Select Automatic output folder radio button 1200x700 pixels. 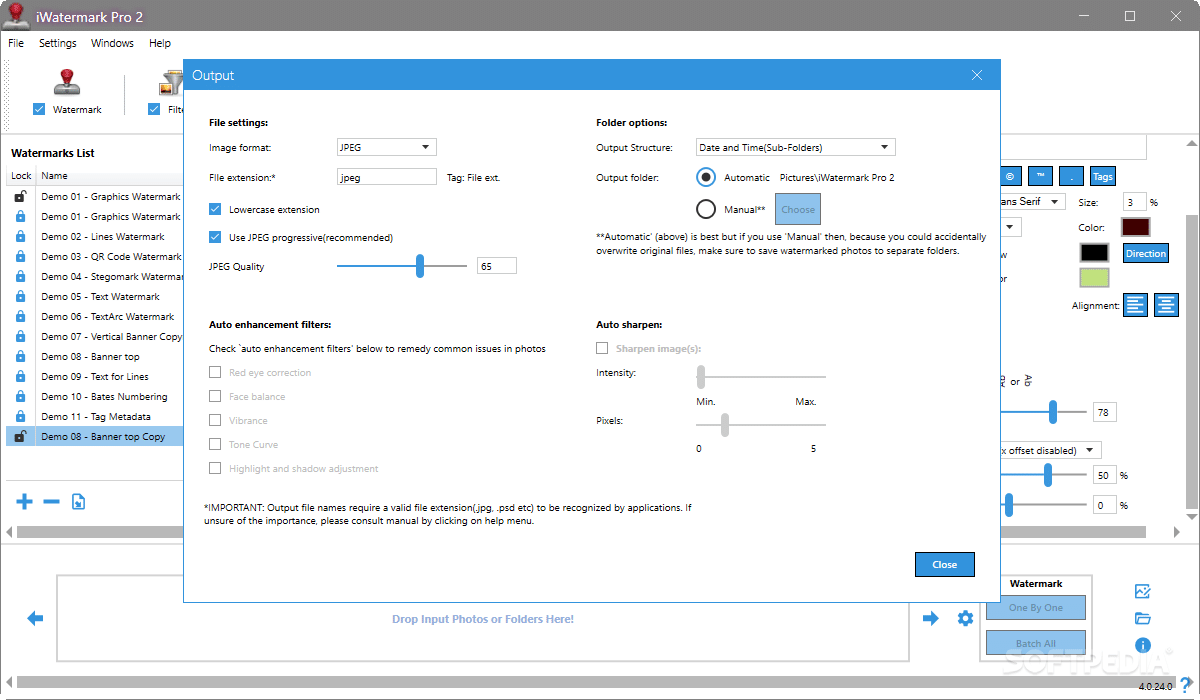[x=706, y=177]
